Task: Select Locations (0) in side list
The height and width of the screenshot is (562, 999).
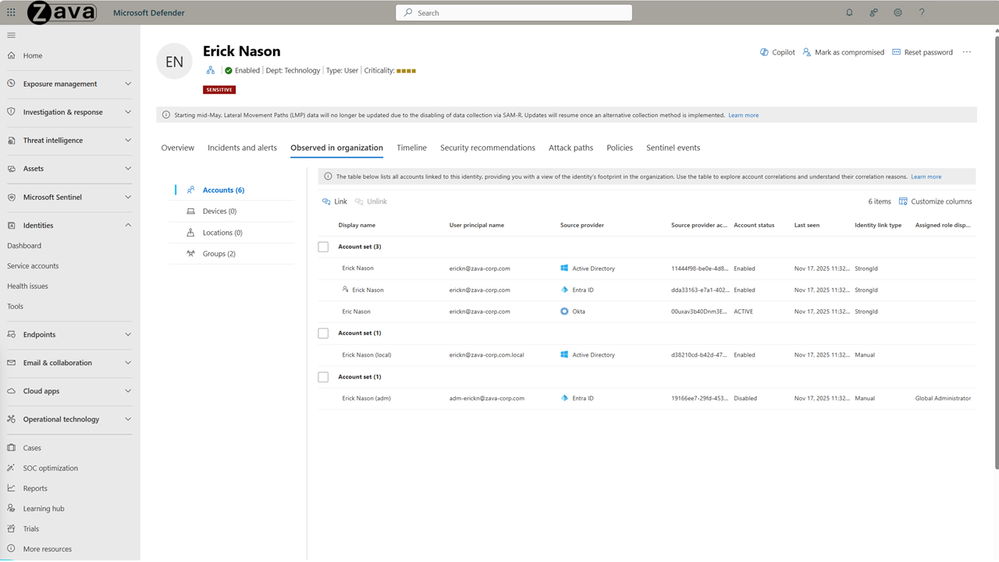Action: [x=222, y=233]
